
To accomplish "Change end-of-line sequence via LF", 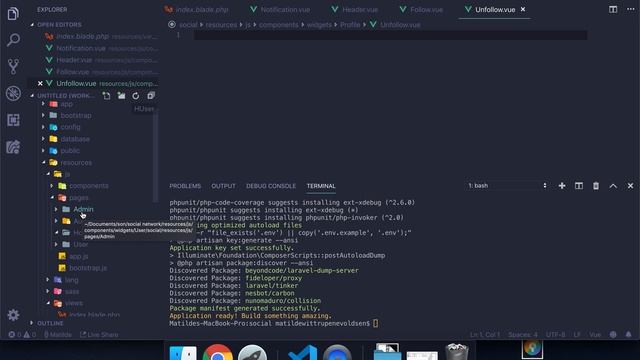I will (x=577, y=335).
